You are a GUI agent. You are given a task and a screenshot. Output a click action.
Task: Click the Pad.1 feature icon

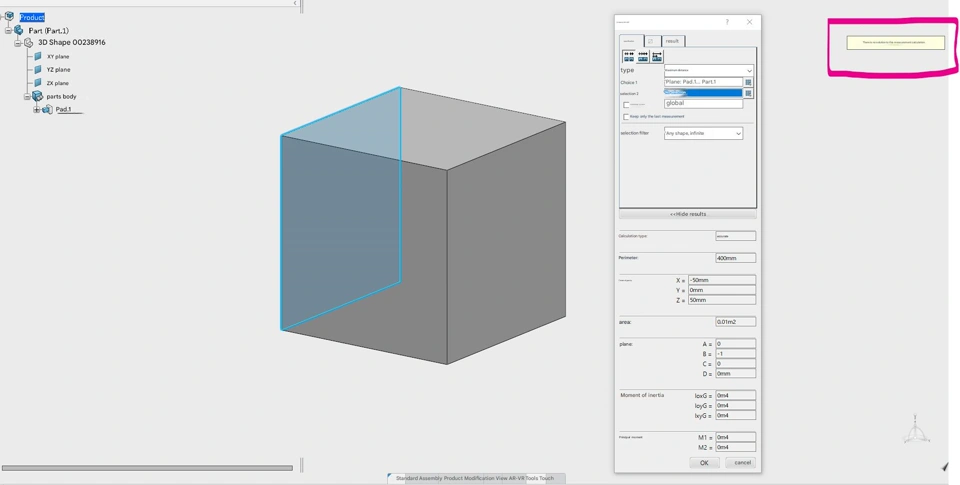coord(47,110)
